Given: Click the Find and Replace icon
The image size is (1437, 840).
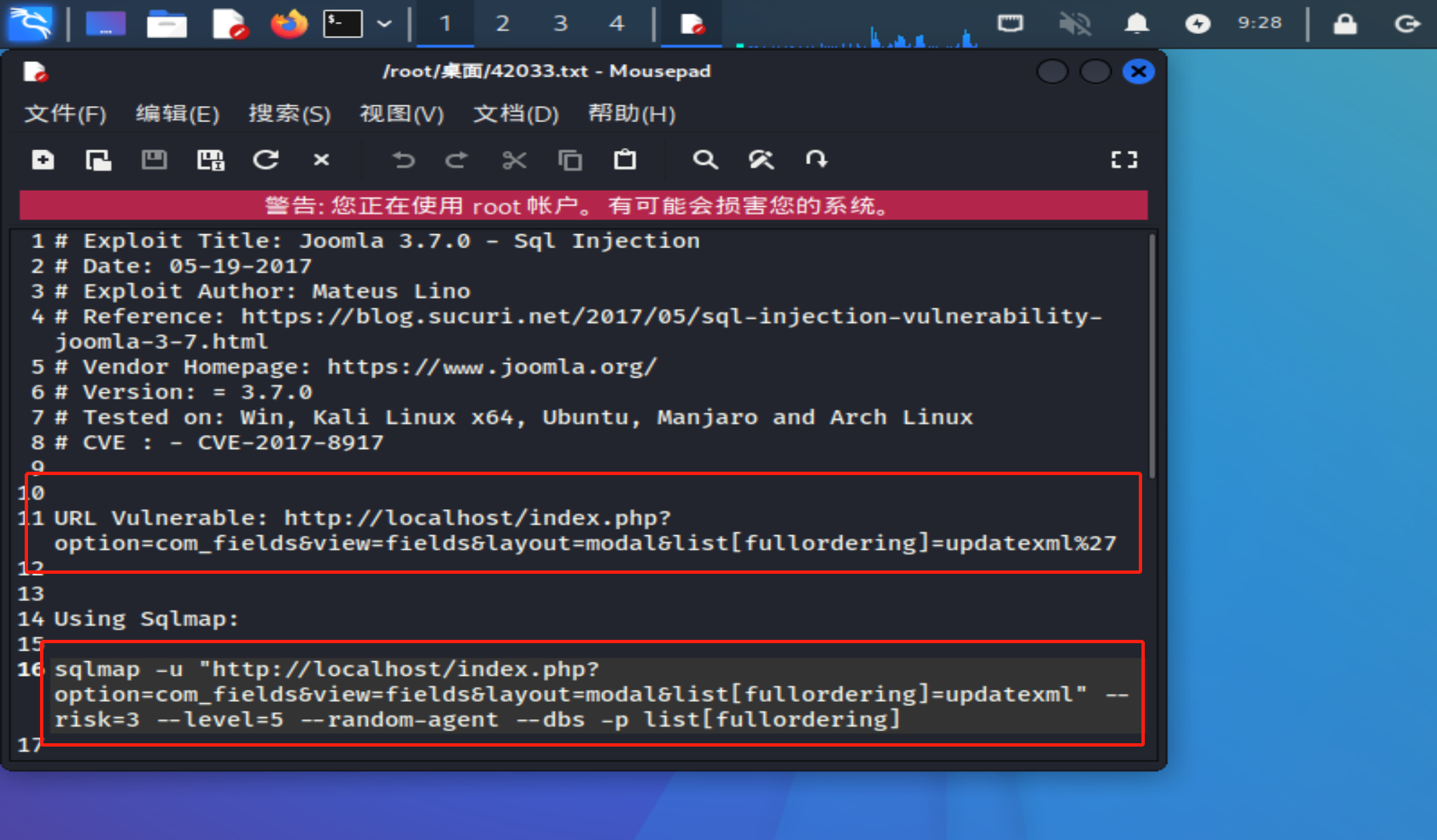Looking at the screenshot, I should 761,160.
